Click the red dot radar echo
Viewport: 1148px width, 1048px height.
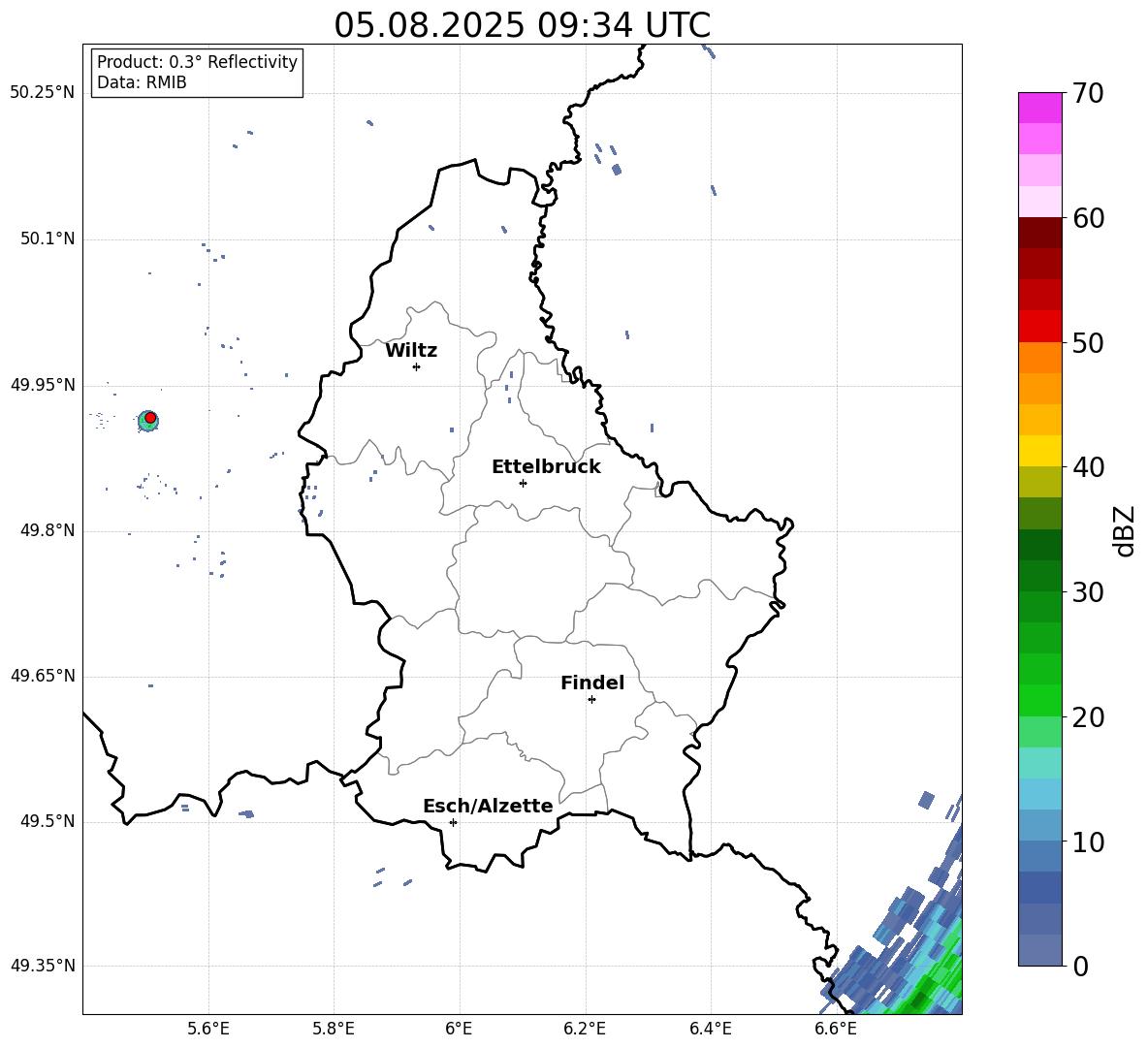pos(150,418)
